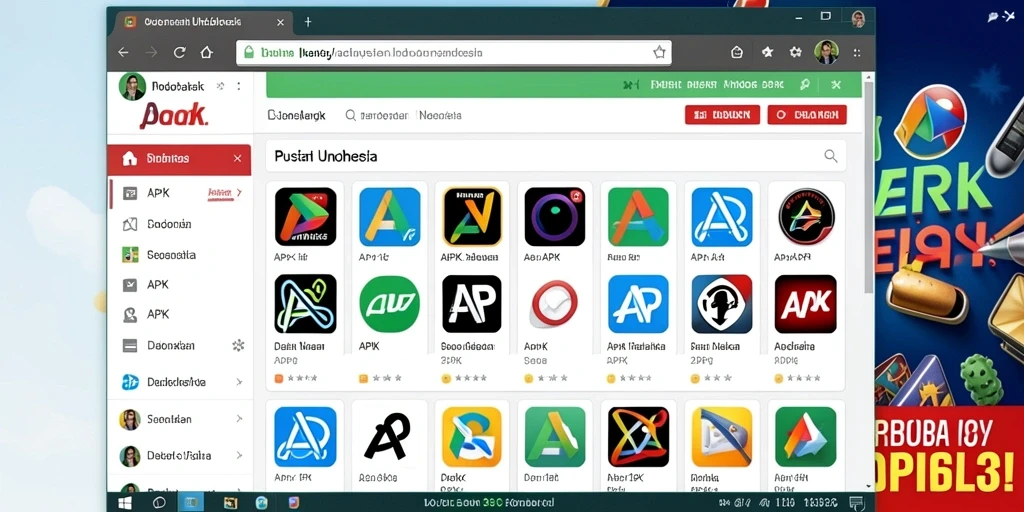Open the purple ring AenAPK app
Screen dimensions: 1024x512
(x=555, y=216)
